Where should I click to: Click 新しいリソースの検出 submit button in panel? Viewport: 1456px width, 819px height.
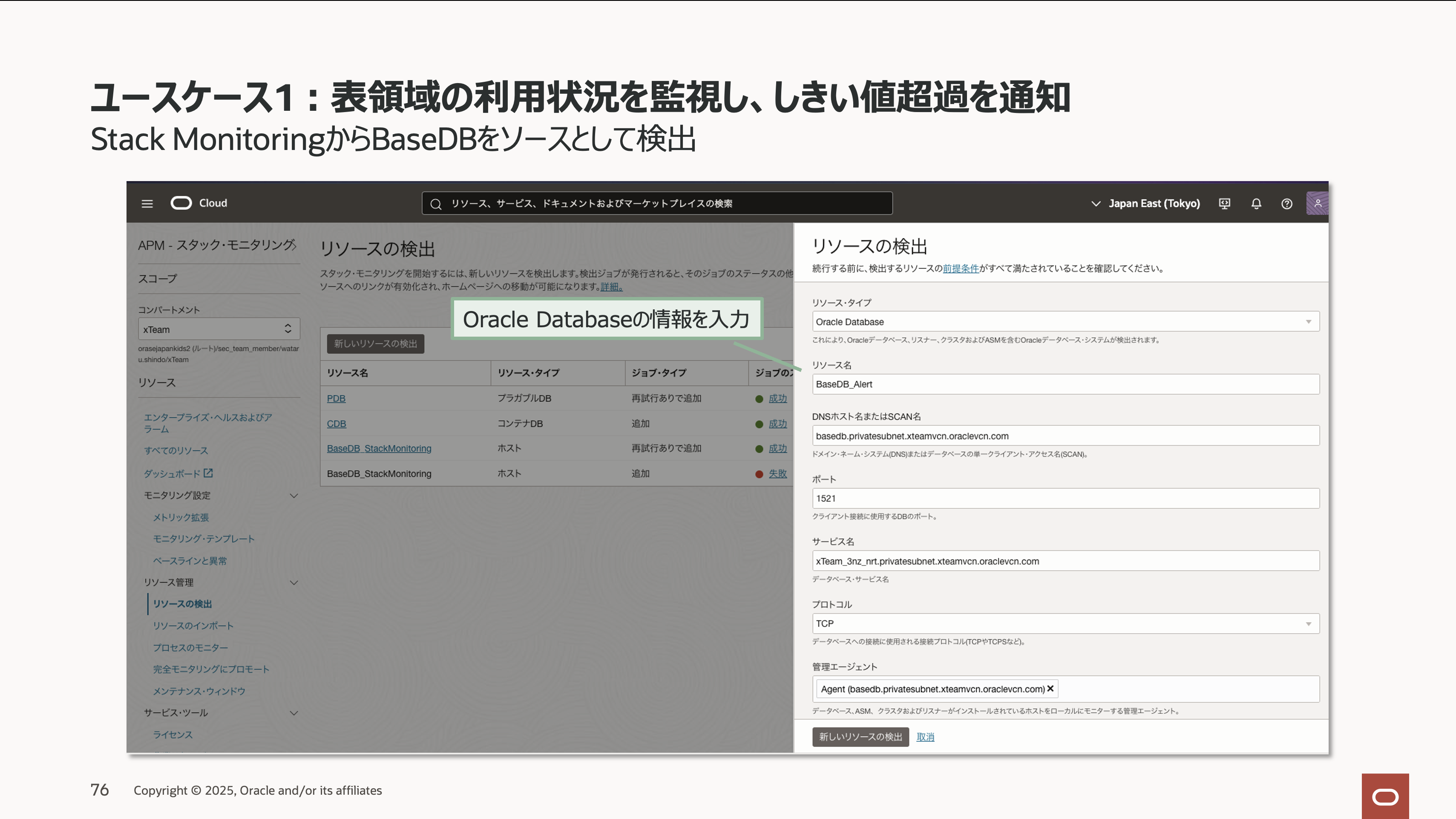[860, 737]
